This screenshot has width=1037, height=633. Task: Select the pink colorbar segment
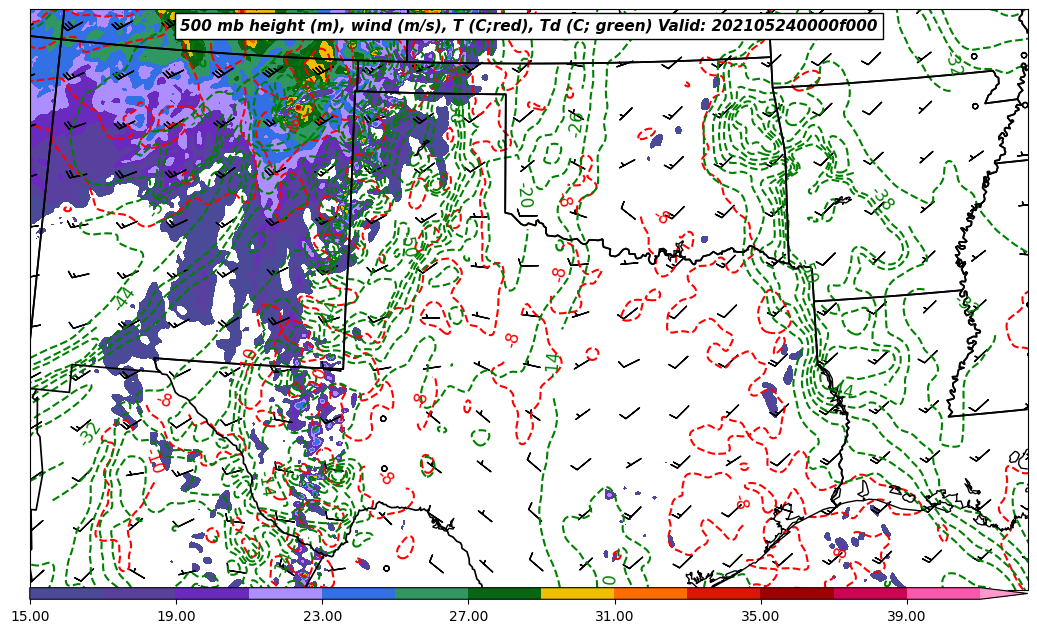point(942,593)
